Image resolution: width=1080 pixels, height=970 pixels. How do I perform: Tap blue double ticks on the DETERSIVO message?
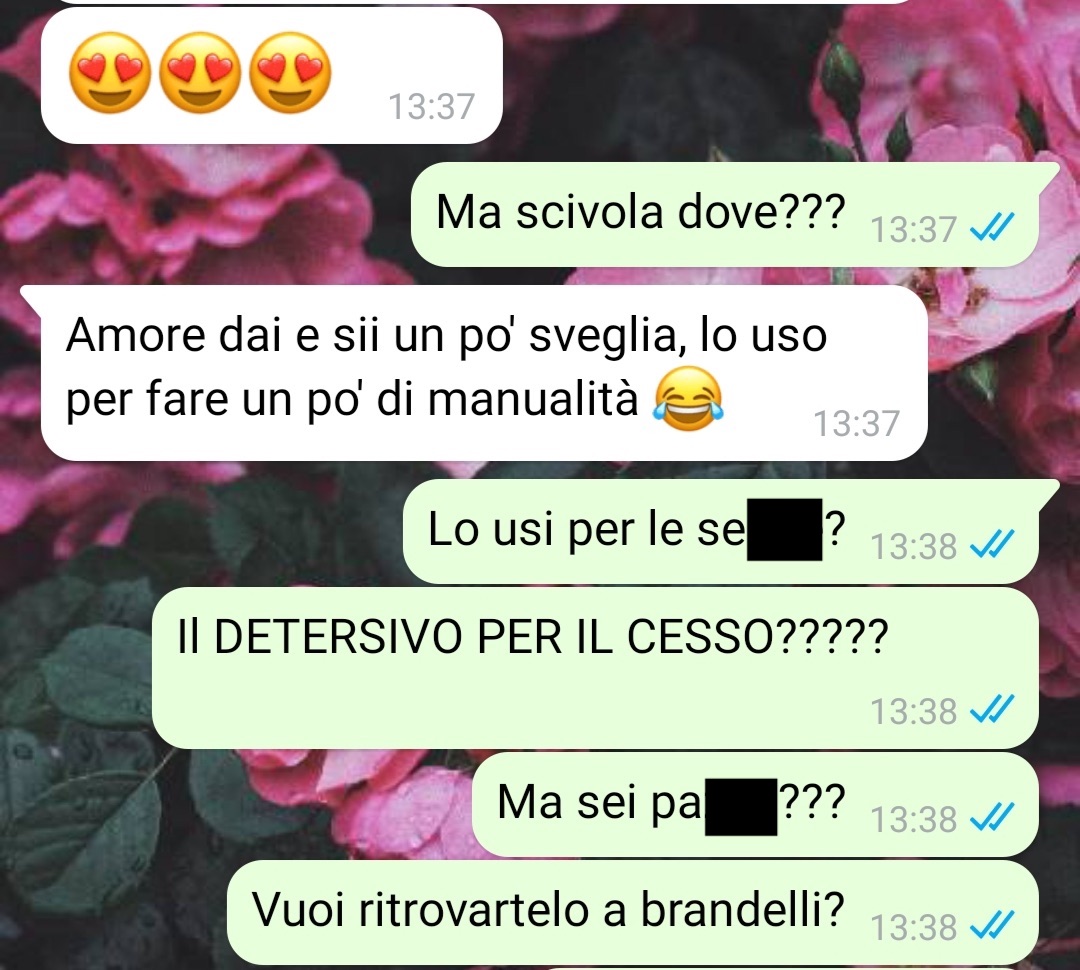click(x=992, y=710)
